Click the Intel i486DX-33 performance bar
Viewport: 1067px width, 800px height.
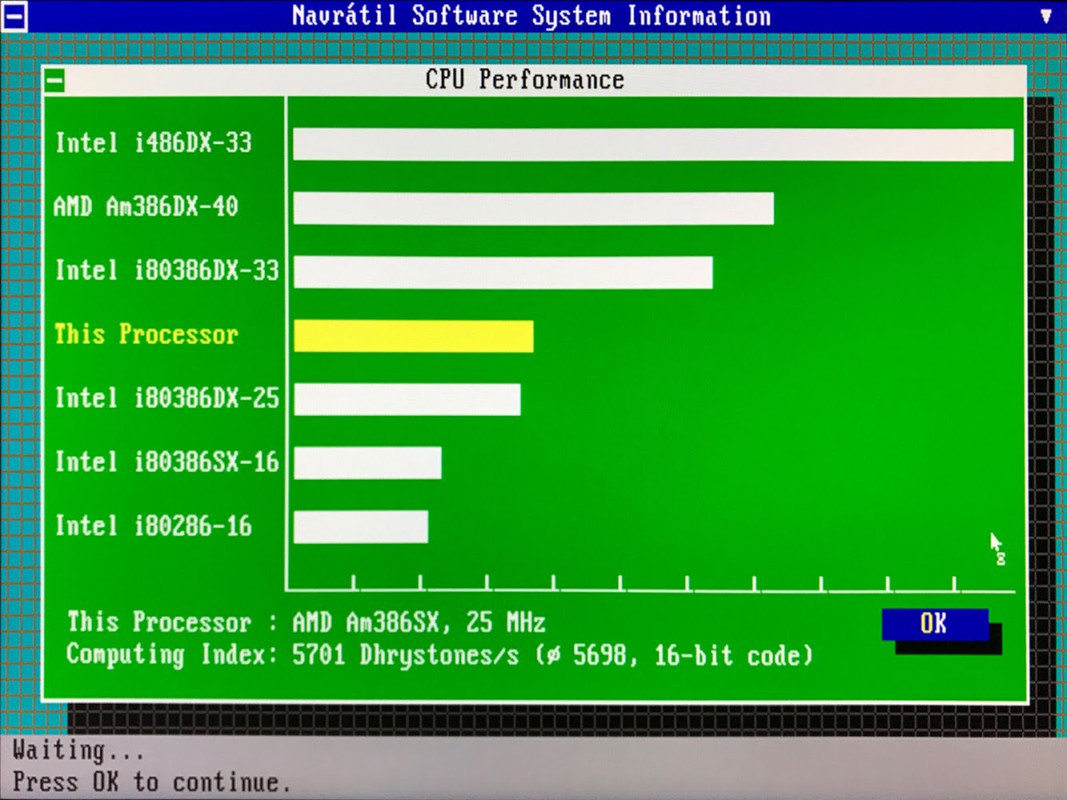point(653,145)
